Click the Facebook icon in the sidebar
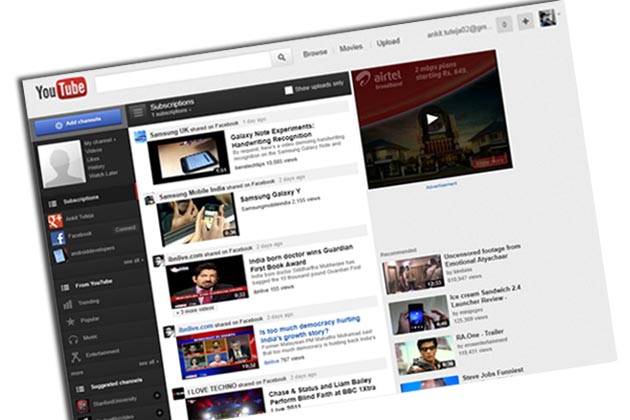Screen dimensions: 630x420 pos(59,238)
